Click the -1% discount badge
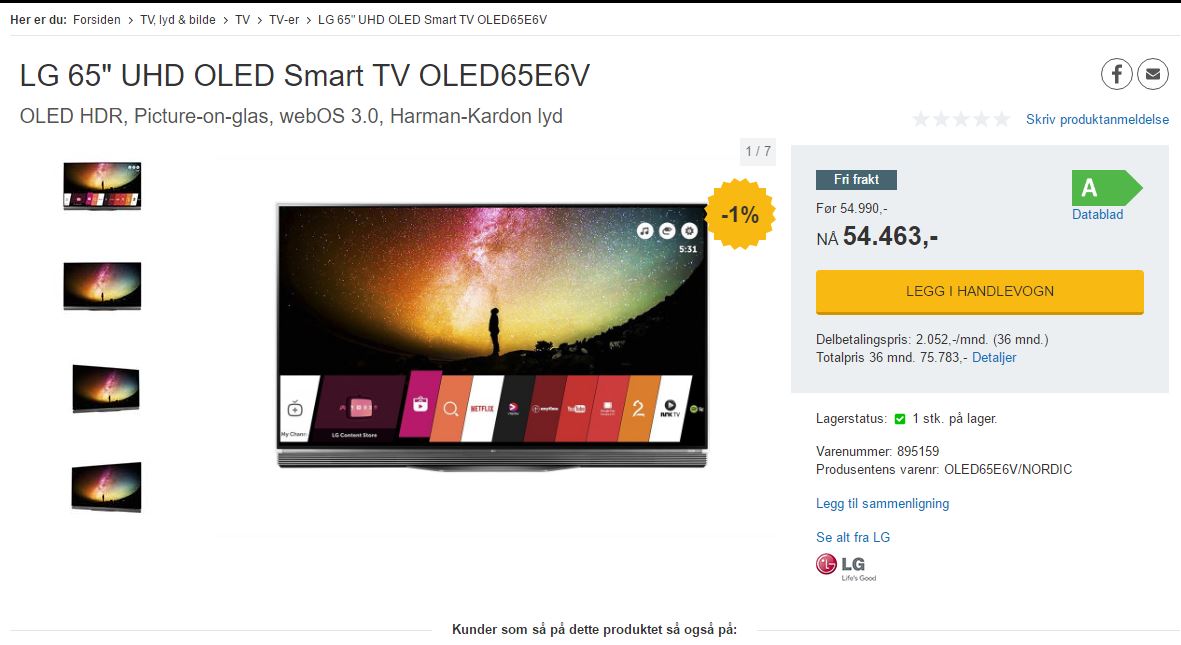Screen dimensions: 1181x645 740,215
